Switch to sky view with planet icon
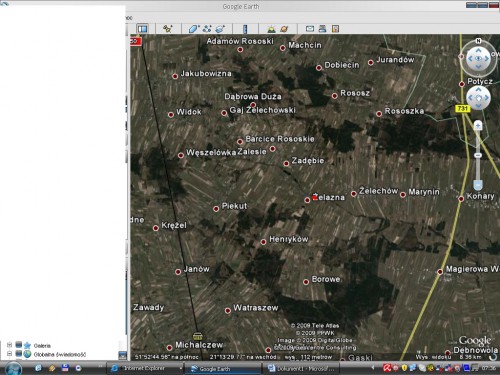500x375 pixels. 284,29
